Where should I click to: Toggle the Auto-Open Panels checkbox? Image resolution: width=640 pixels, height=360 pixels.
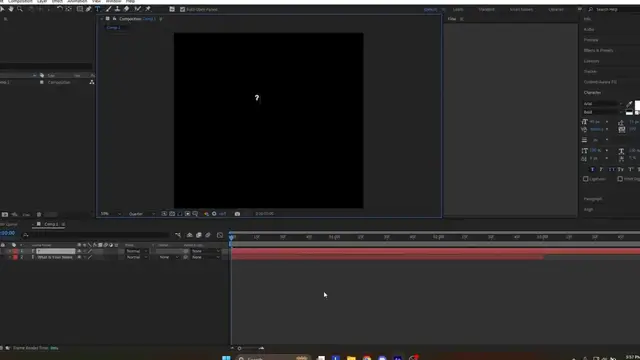[182, 9]
